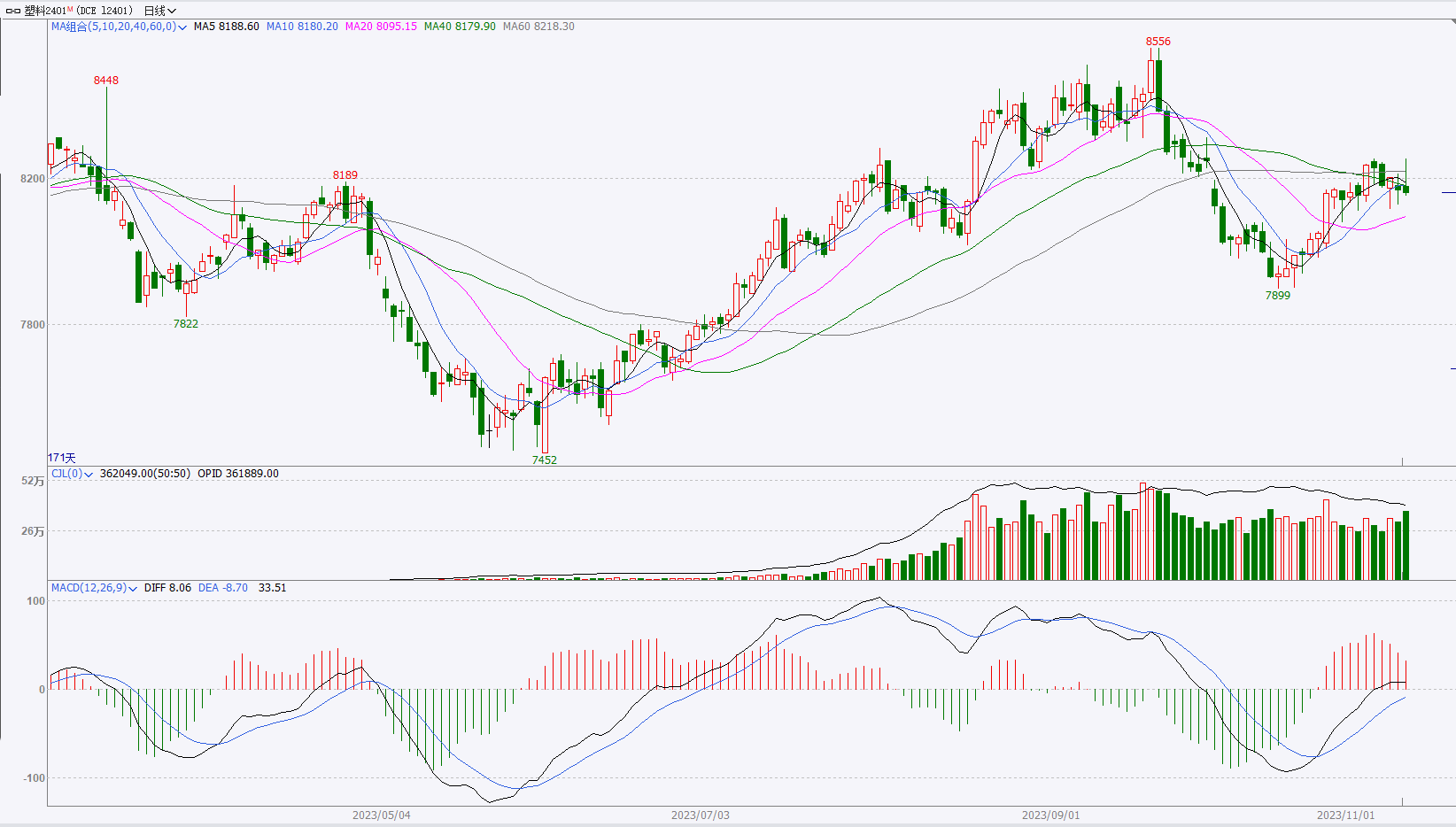Click the 7899 trough price label

[1277, 296]
